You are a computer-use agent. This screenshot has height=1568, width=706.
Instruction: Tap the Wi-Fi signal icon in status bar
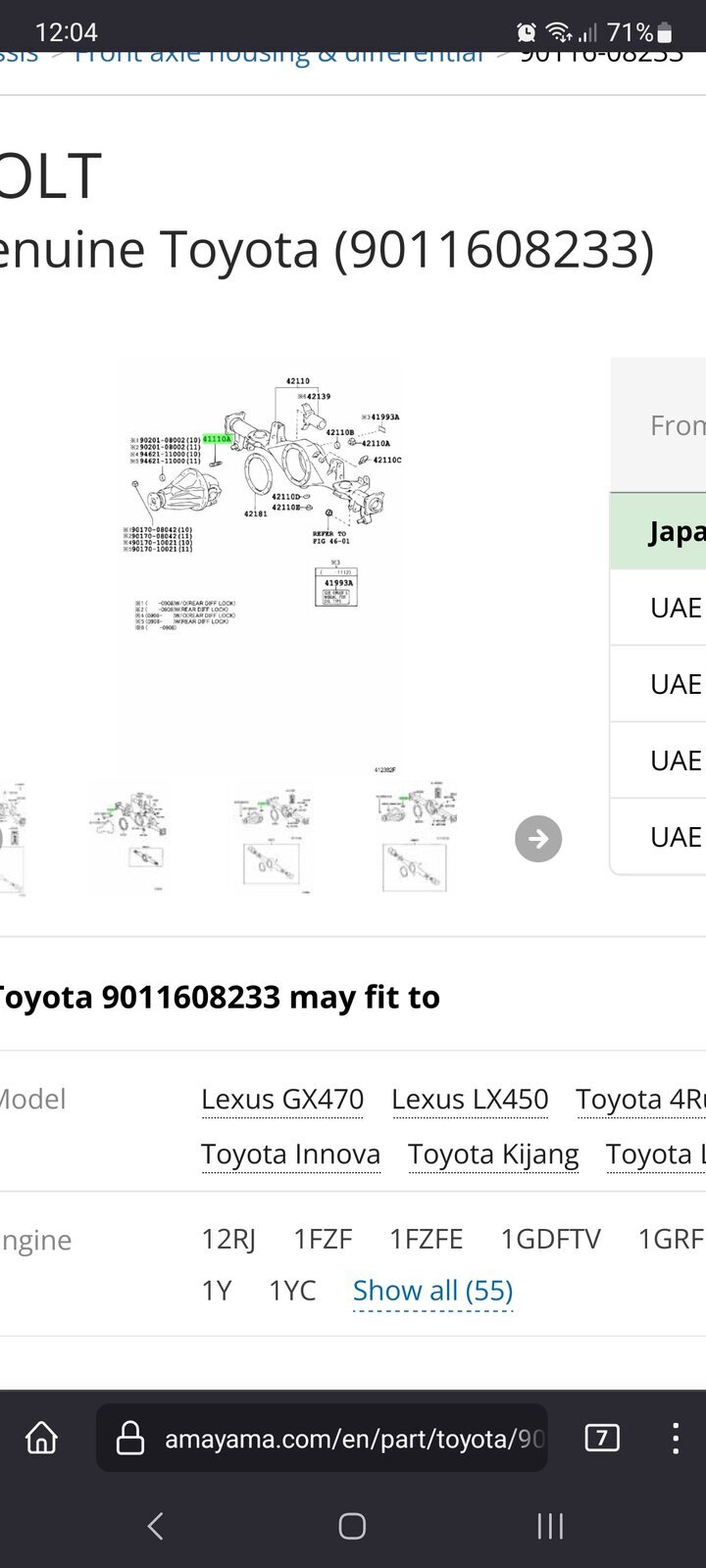coord(559,32)
